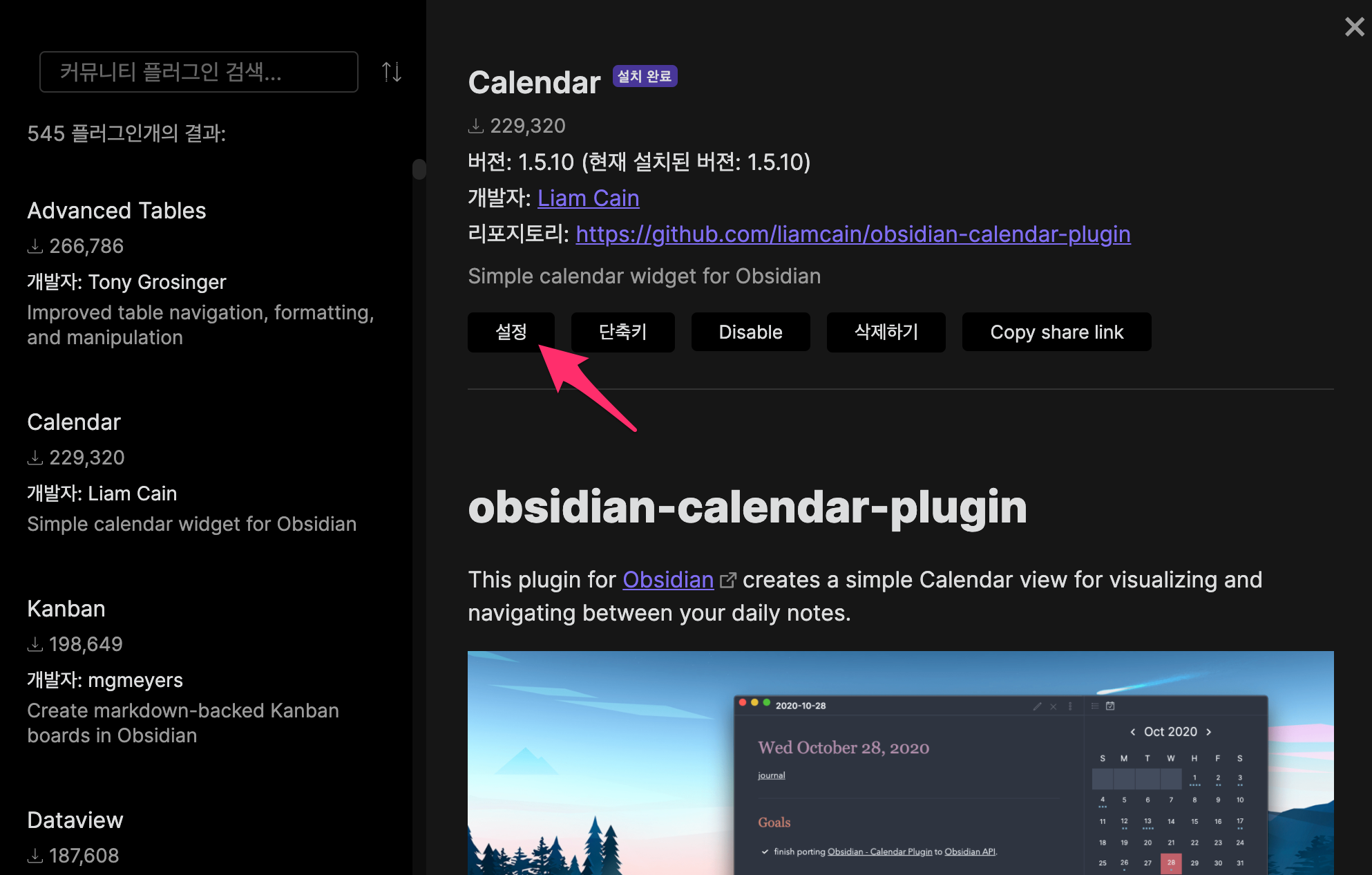1372x875 pixels.
Task: Open the Obsidian hyperlink in readme
Action: [x=667, y=580]
